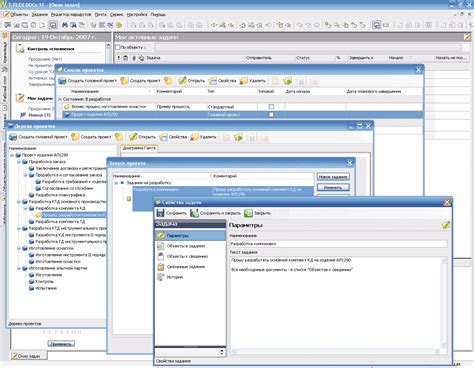Collapse Задание на разработку in Запуск проекта
This screenshot has width=474, height=368.
tap(116, 183)
